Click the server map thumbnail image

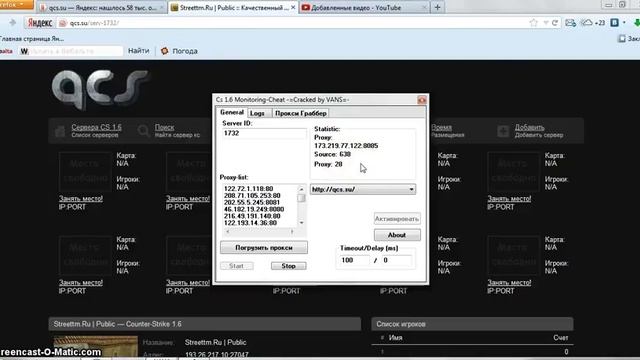(x=96, y=347)
